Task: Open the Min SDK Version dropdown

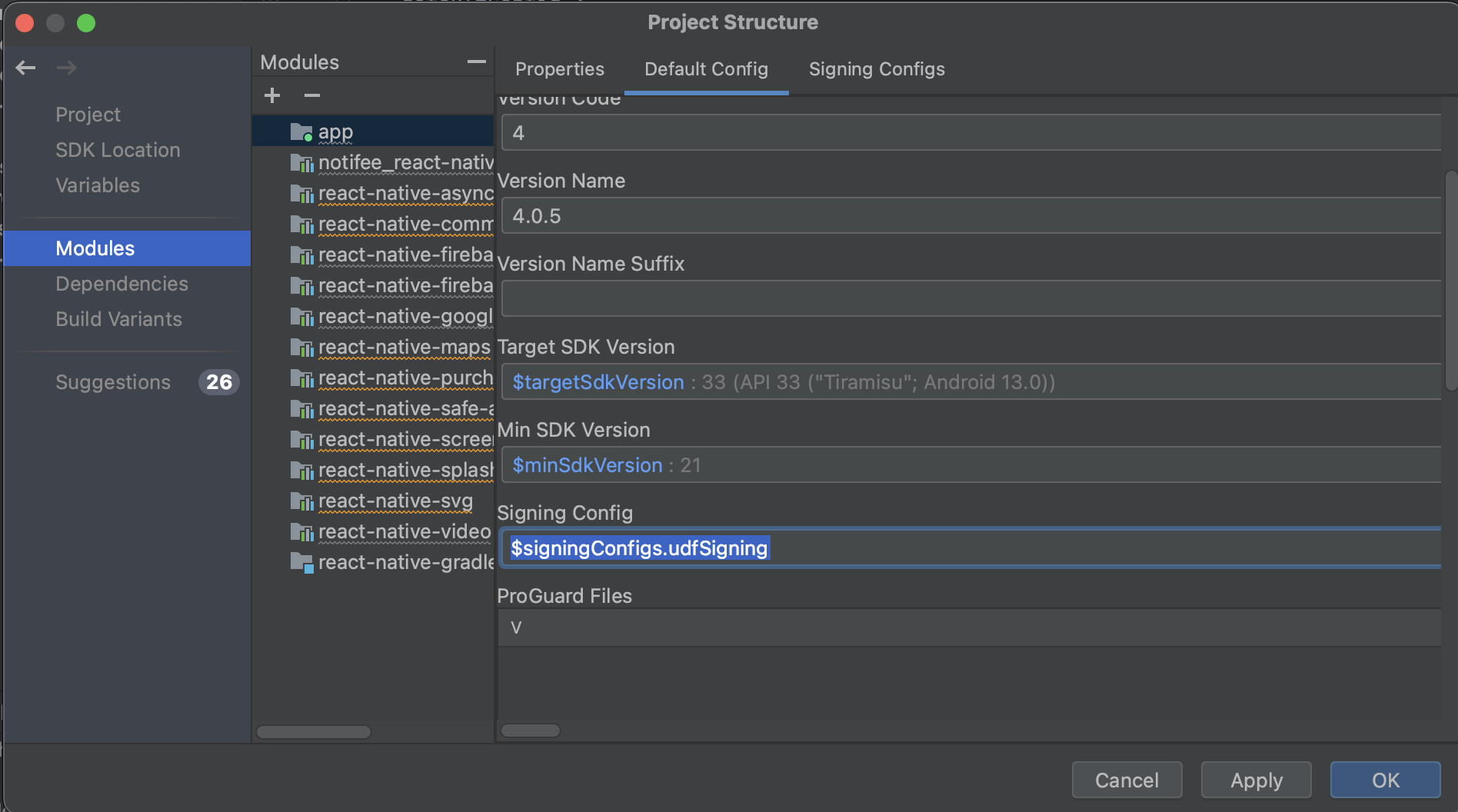Action: [x=970, y=465]
